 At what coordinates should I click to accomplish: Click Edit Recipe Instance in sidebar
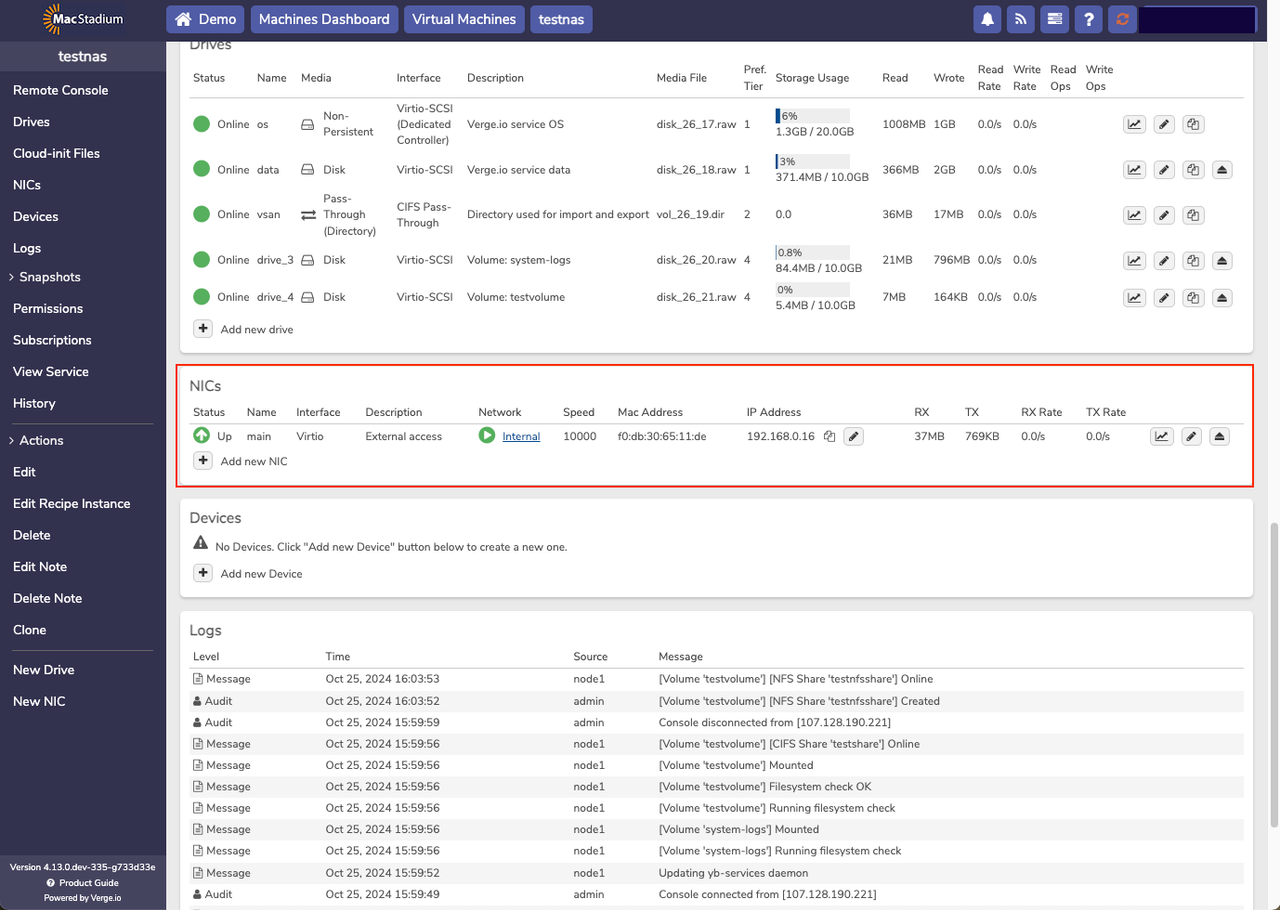click(x=72, y=504)
